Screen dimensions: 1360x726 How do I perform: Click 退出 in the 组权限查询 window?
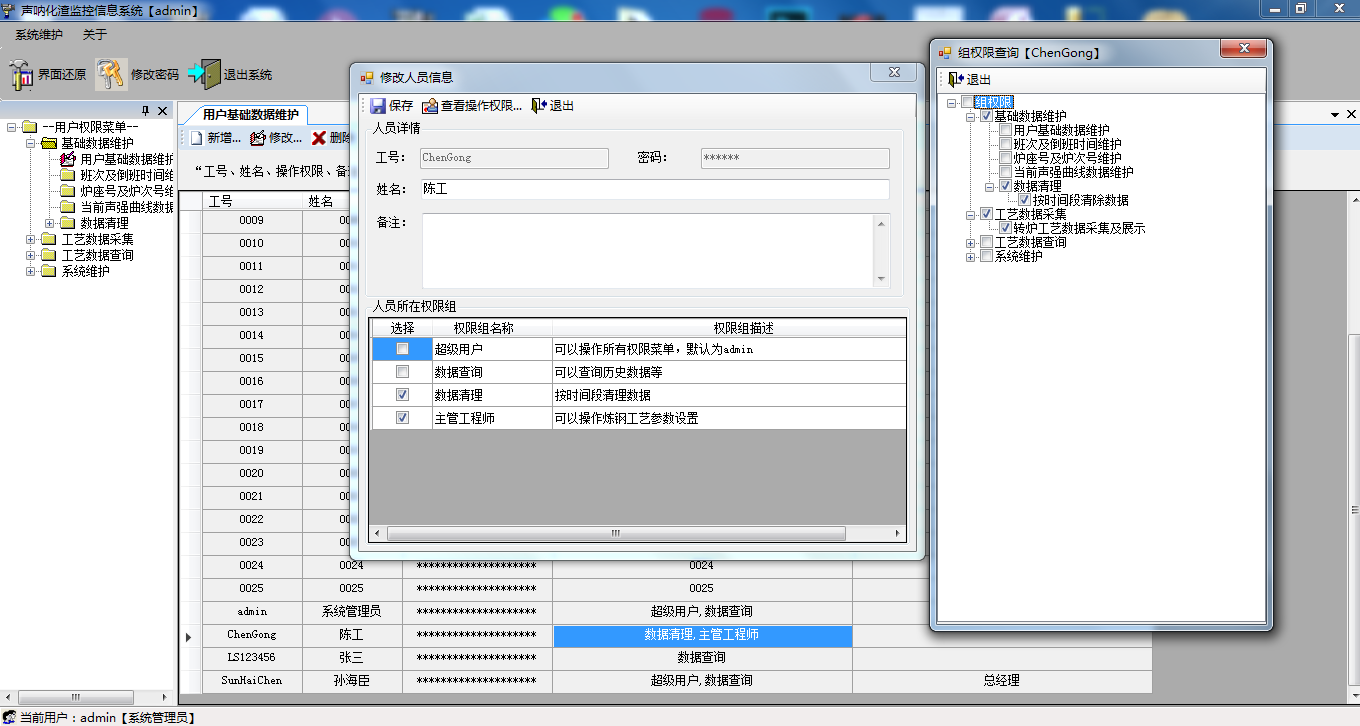(969, 80)
